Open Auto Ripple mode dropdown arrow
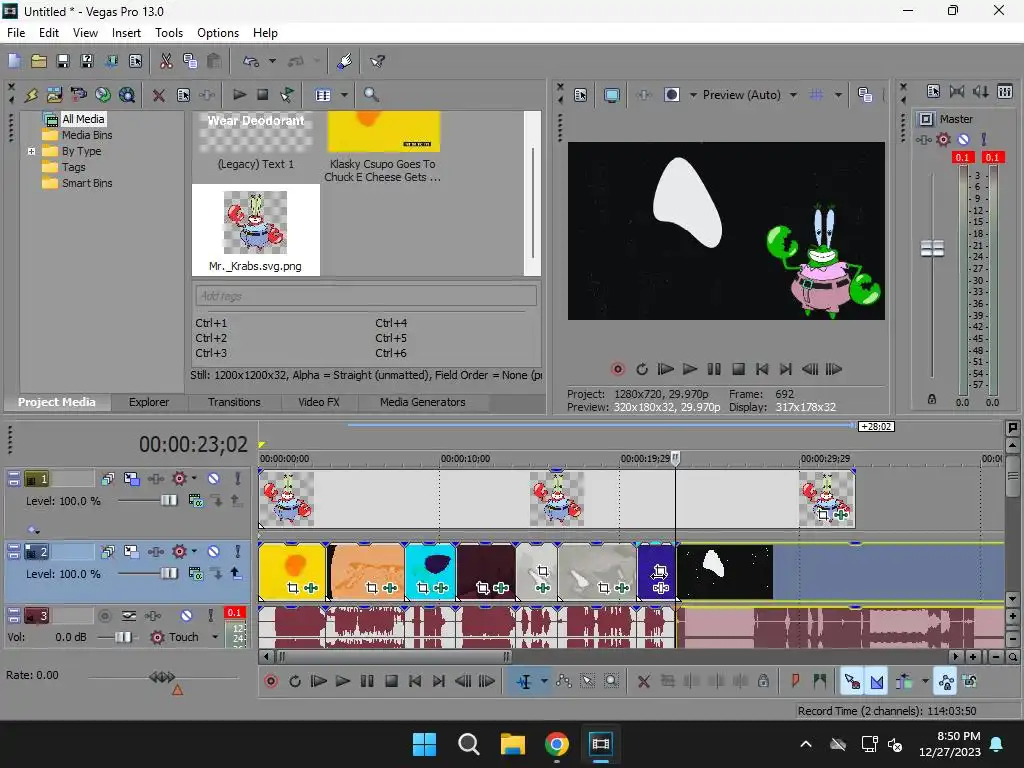The image size is (1024, 768). (x=925, y=682)
